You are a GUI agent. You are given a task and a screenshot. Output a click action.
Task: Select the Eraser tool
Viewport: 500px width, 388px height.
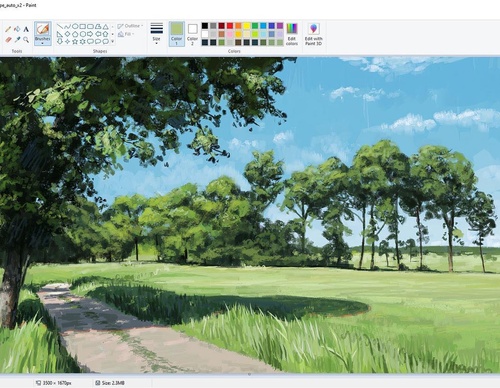(8, 39)
